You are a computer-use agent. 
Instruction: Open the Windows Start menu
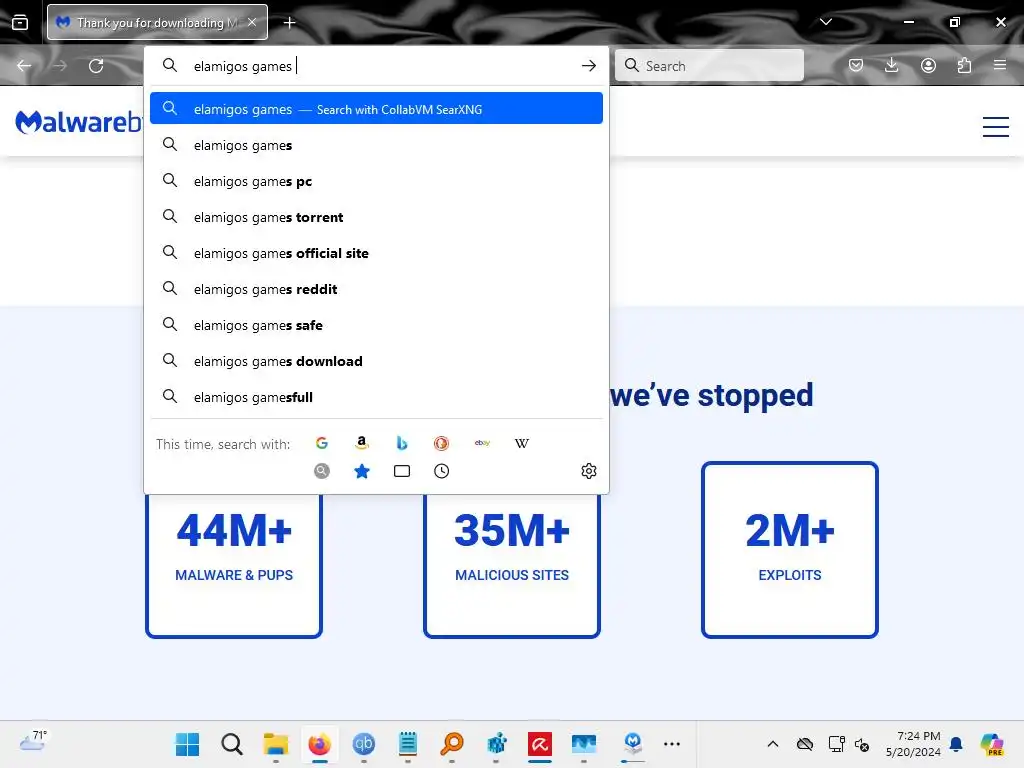(x=187, y=744)
